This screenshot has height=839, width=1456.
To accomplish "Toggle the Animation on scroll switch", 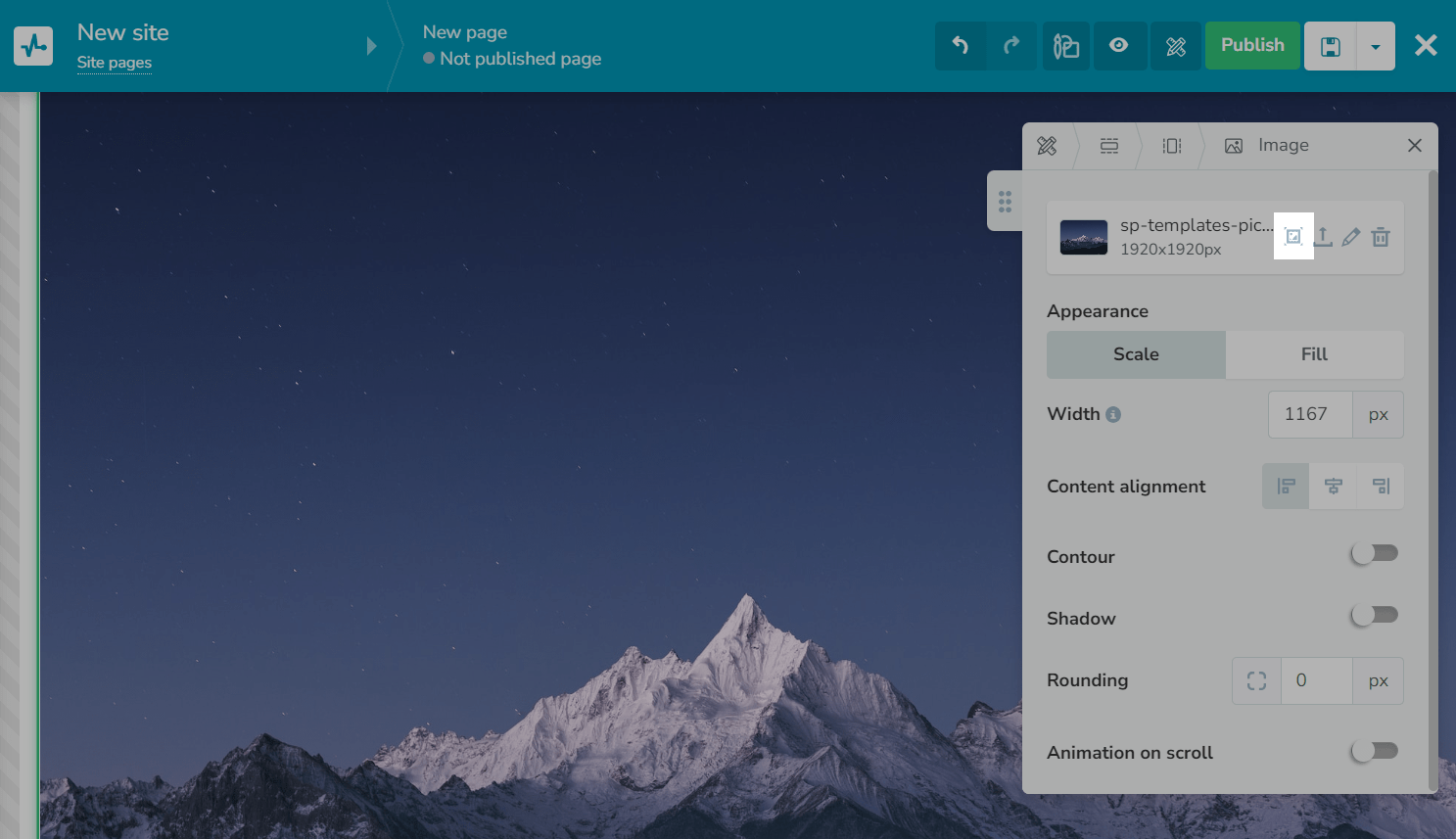I will (x=1375, y=752).
